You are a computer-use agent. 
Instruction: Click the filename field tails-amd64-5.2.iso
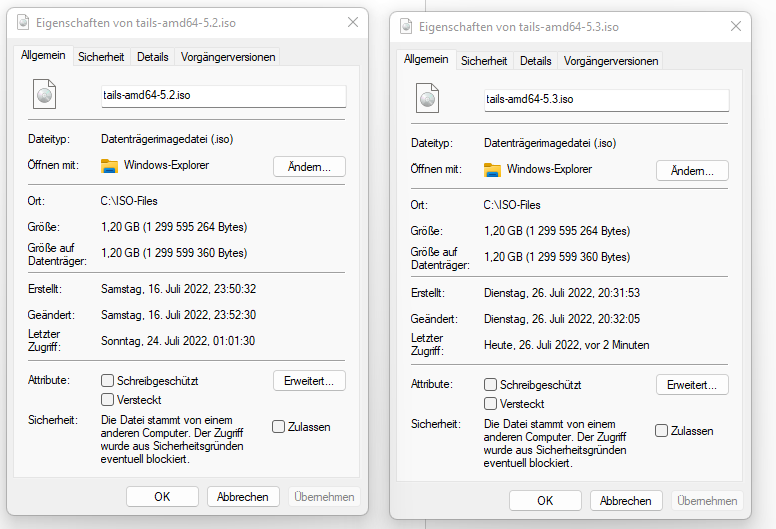click(224, 96)
